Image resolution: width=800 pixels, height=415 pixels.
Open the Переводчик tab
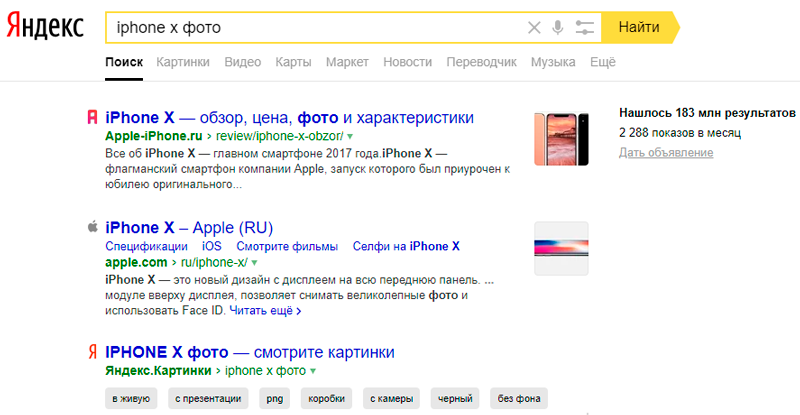(x=481, y=62)
